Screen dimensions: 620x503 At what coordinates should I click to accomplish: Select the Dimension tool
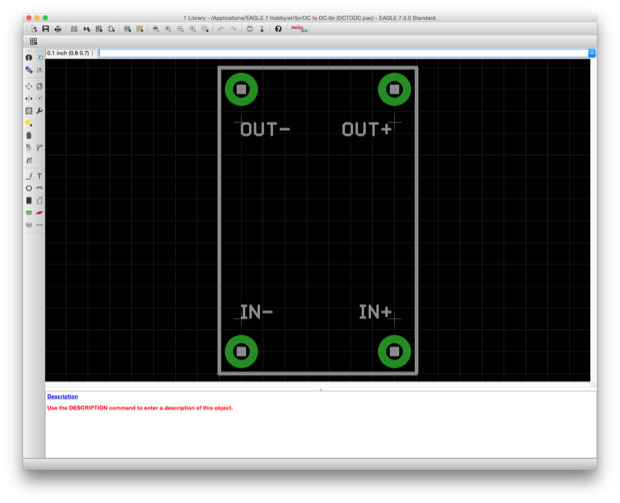click(x=40, y=225)
